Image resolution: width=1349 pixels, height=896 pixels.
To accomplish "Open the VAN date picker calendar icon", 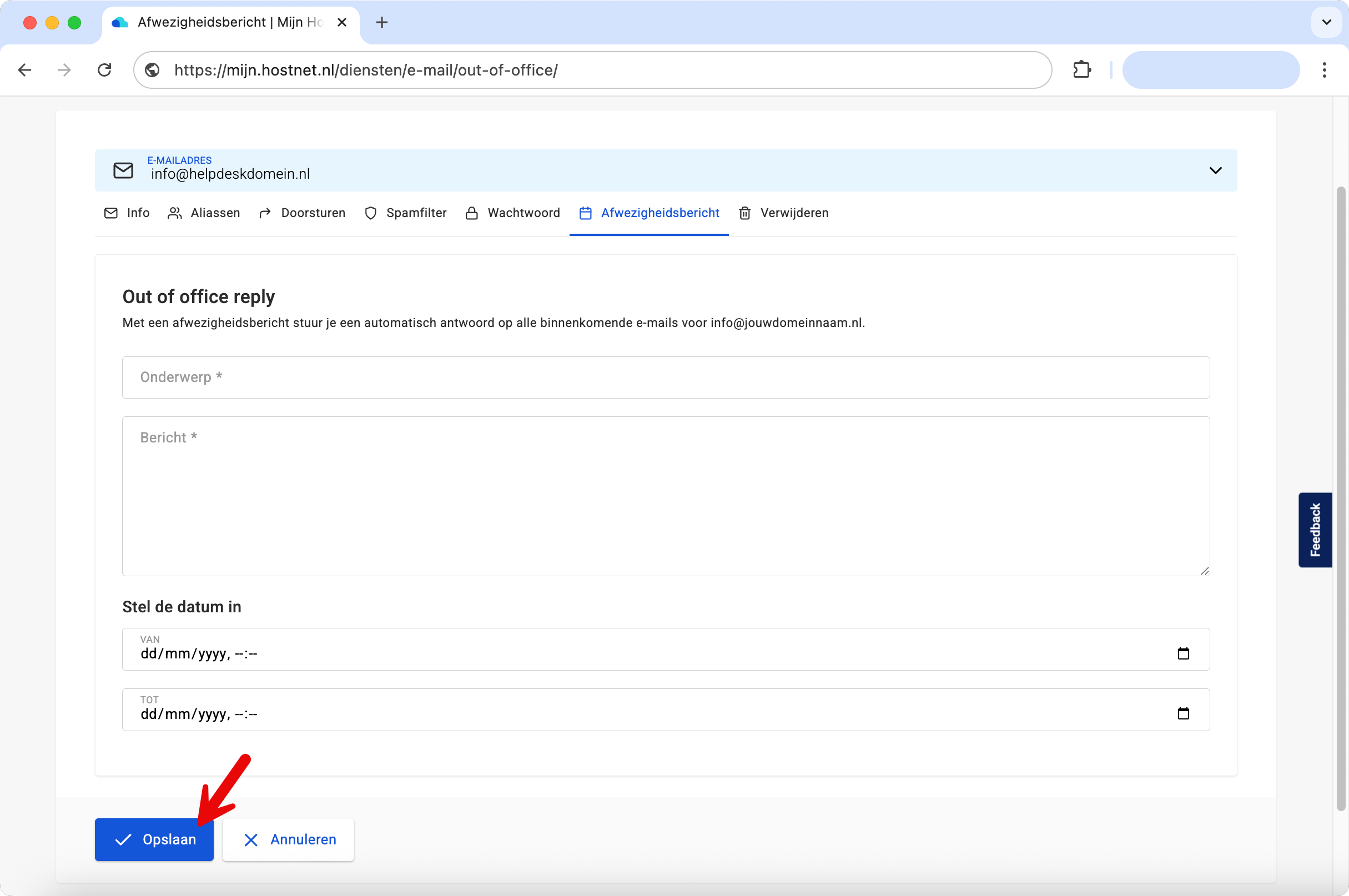I will [1184, 653].
